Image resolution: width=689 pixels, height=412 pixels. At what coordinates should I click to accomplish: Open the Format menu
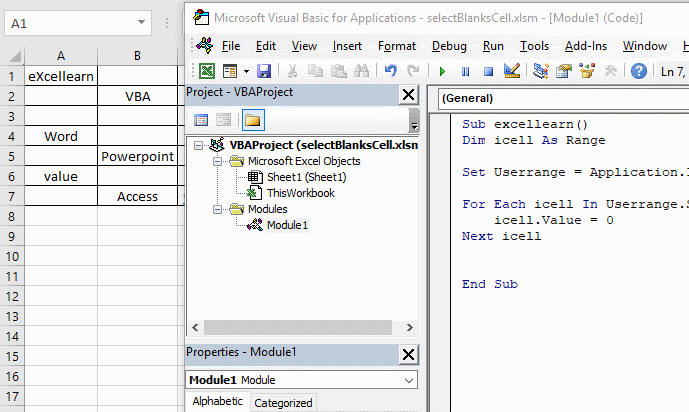(397, 46)
